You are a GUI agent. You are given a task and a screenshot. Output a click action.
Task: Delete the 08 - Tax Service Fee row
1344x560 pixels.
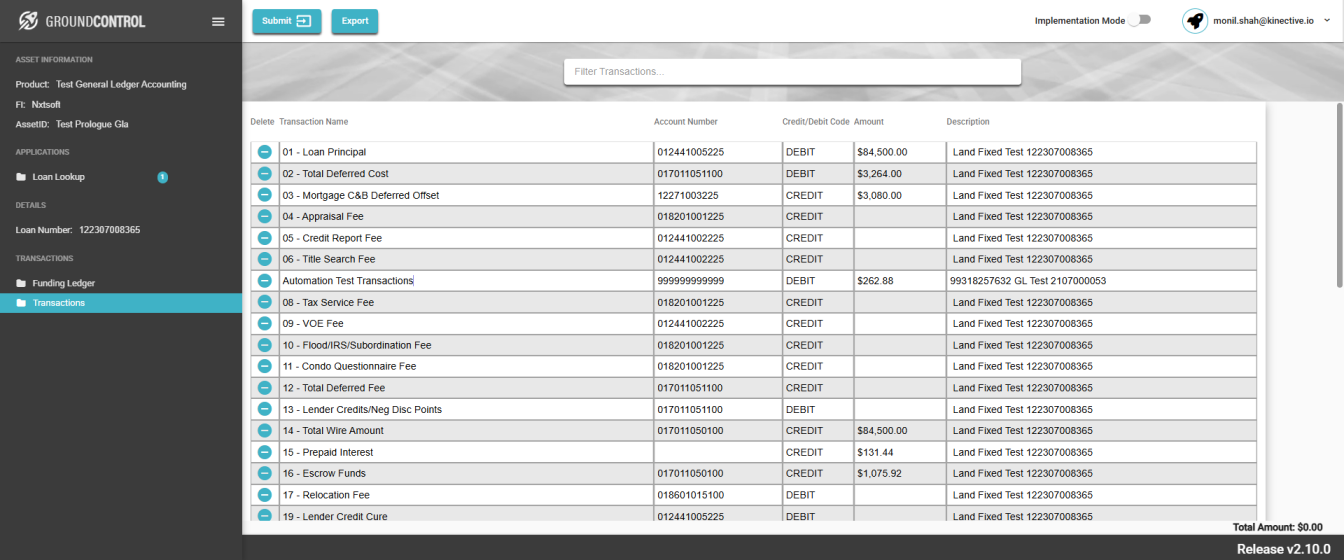265,302
